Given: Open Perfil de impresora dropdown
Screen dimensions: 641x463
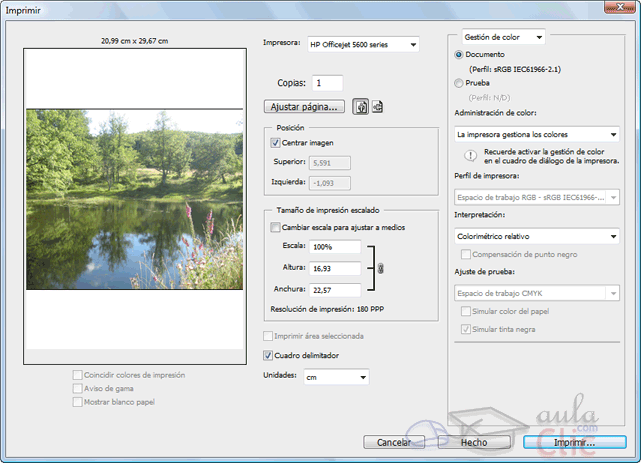Looking at the screenshot, I should (537, 197).
